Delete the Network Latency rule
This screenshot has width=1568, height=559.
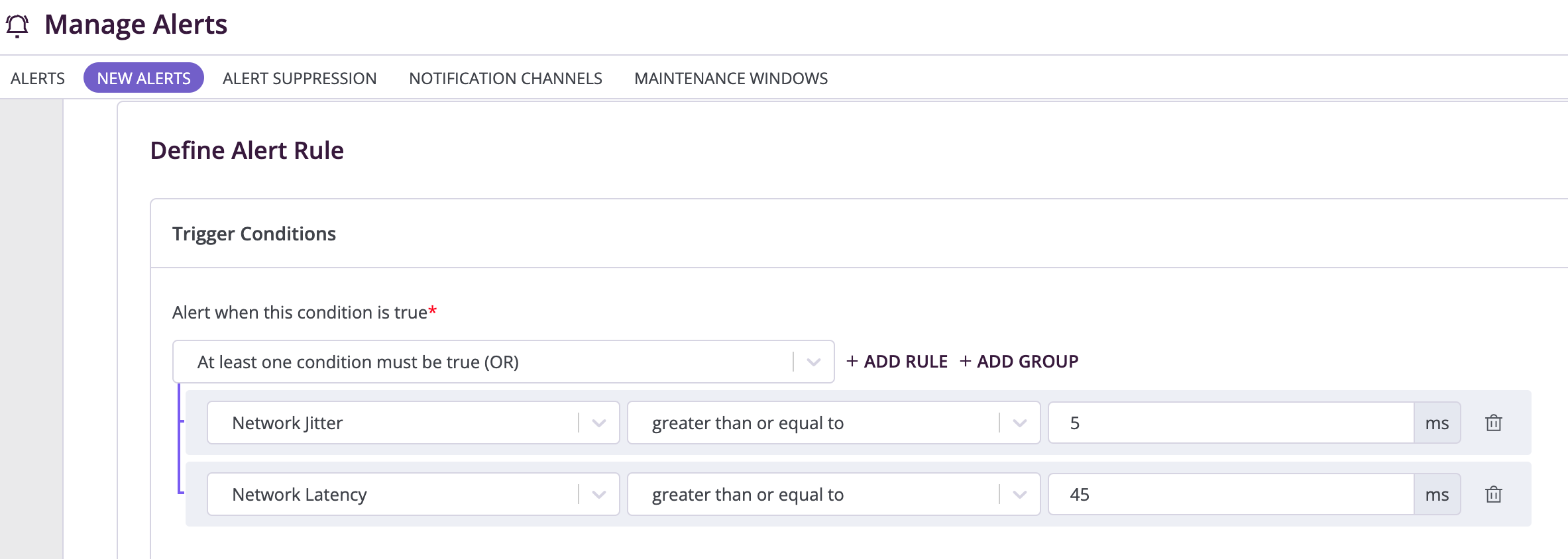[x=1493, y=494]
